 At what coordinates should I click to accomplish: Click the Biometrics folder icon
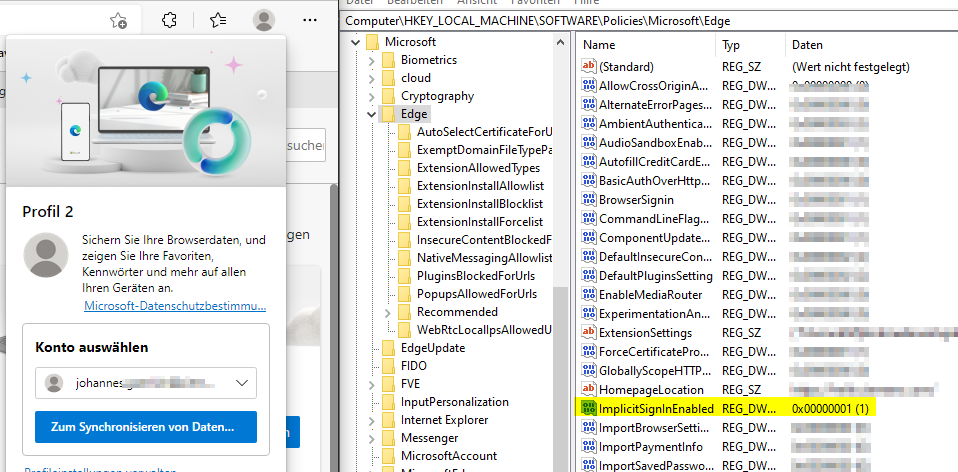(389, 60)
